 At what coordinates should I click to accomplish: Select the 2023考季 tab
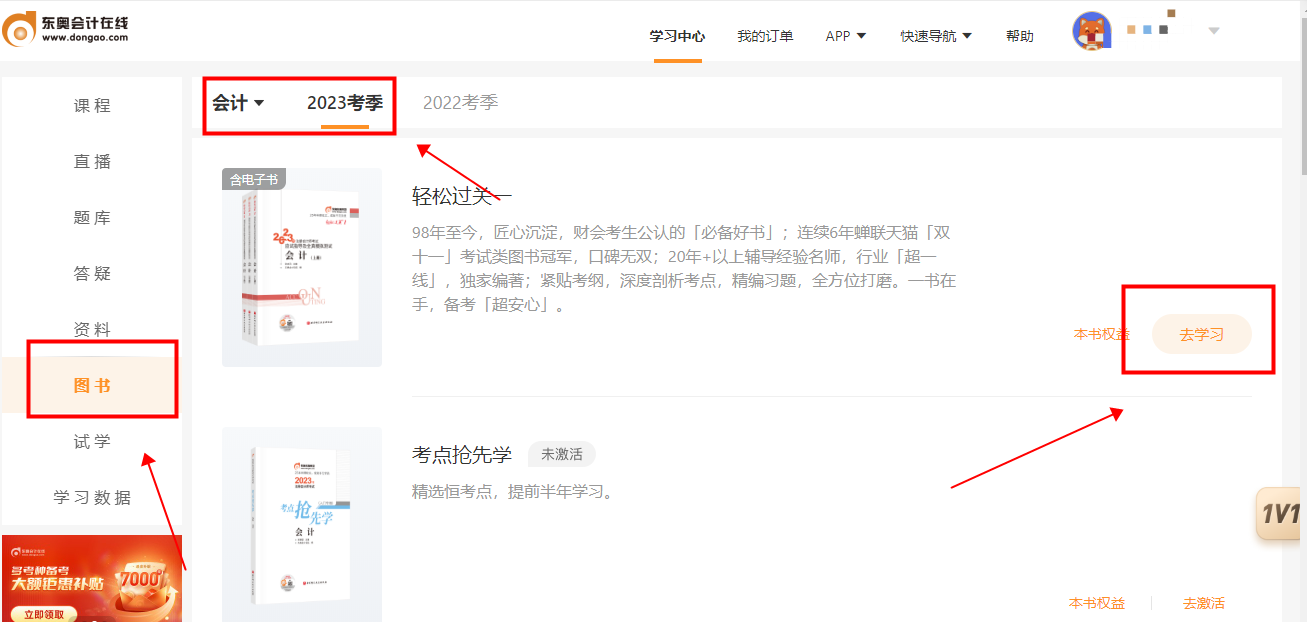pyautogui.click(x=345, y=103)
